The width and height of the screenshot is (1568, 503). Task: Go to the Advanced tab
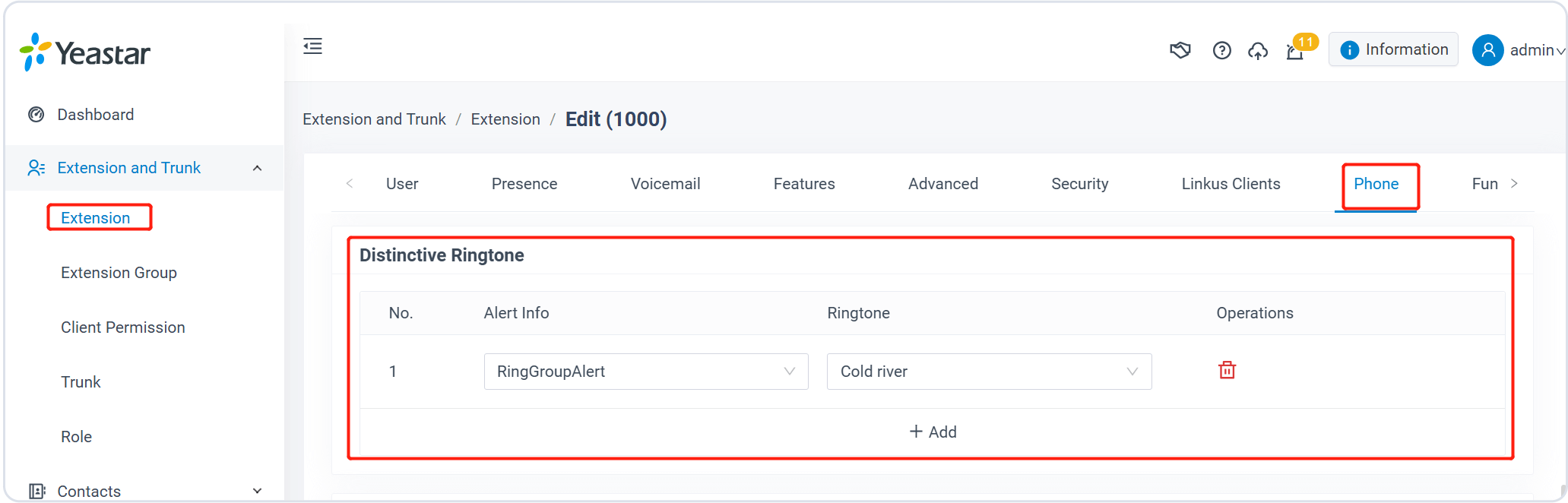click(x=943, y=184)
